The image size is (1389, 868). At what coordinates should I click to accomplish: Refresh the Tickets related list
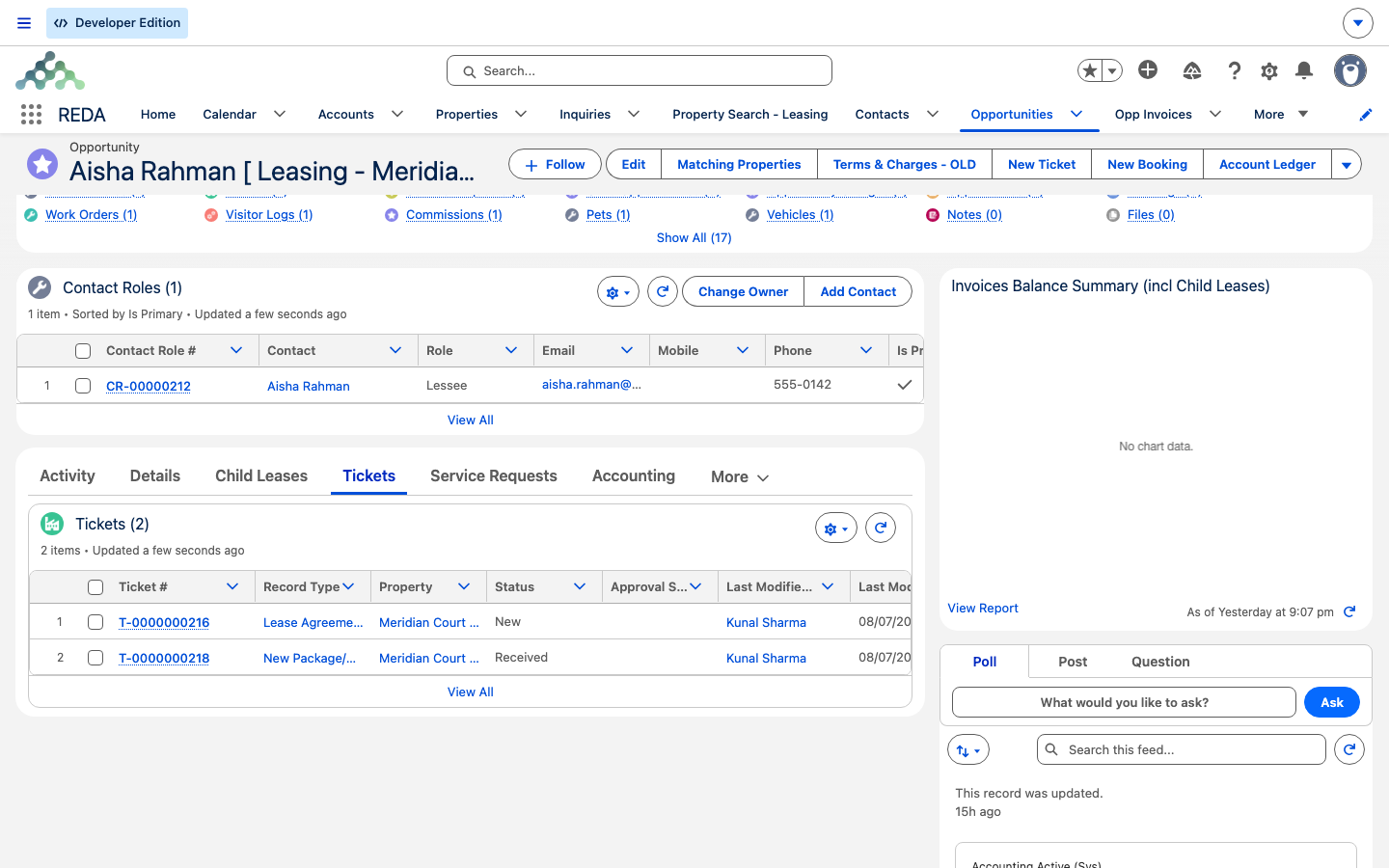click(881, 528)
